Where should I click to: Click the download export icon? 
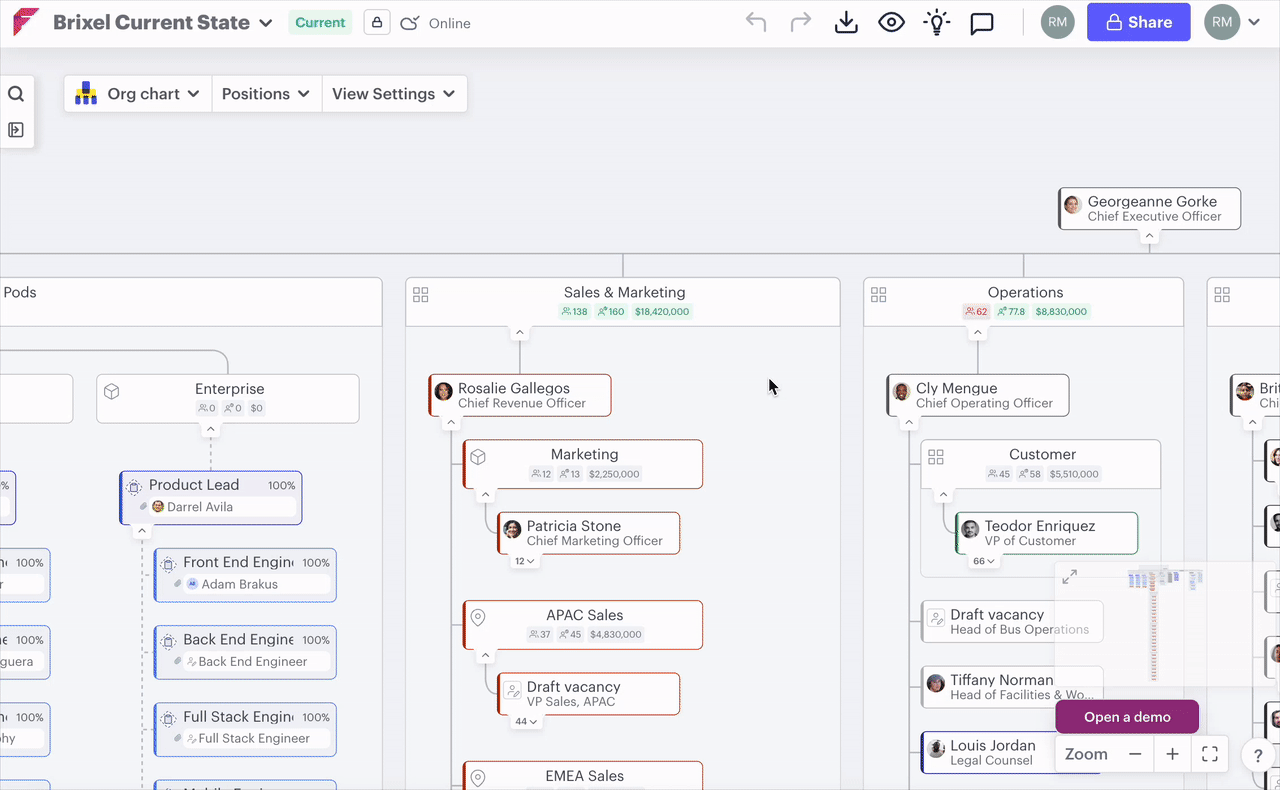pyautogui.click(x=846, y=22)
